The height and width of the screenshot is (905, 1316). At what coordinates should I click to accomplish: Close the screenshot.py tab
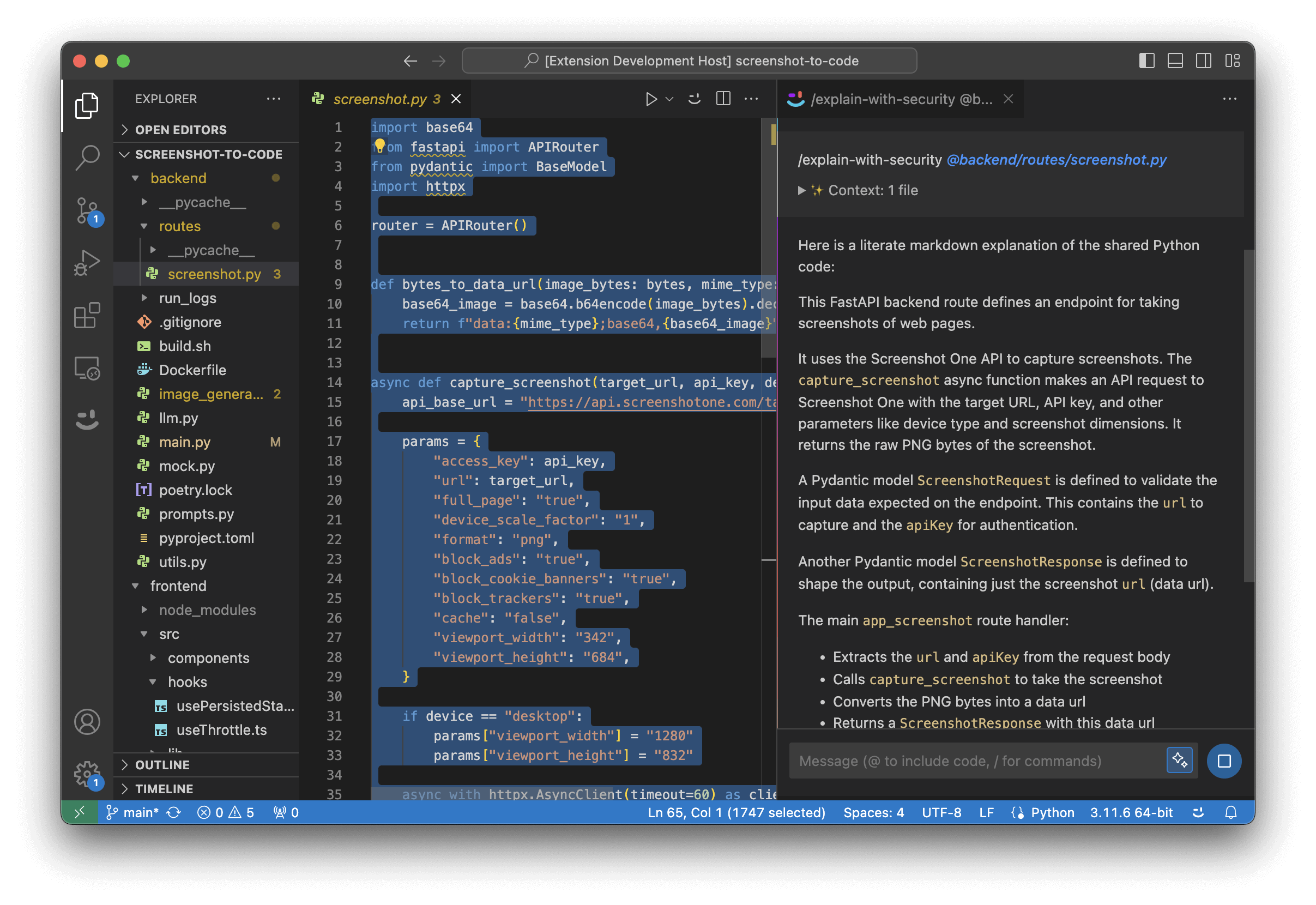point(456,99)
